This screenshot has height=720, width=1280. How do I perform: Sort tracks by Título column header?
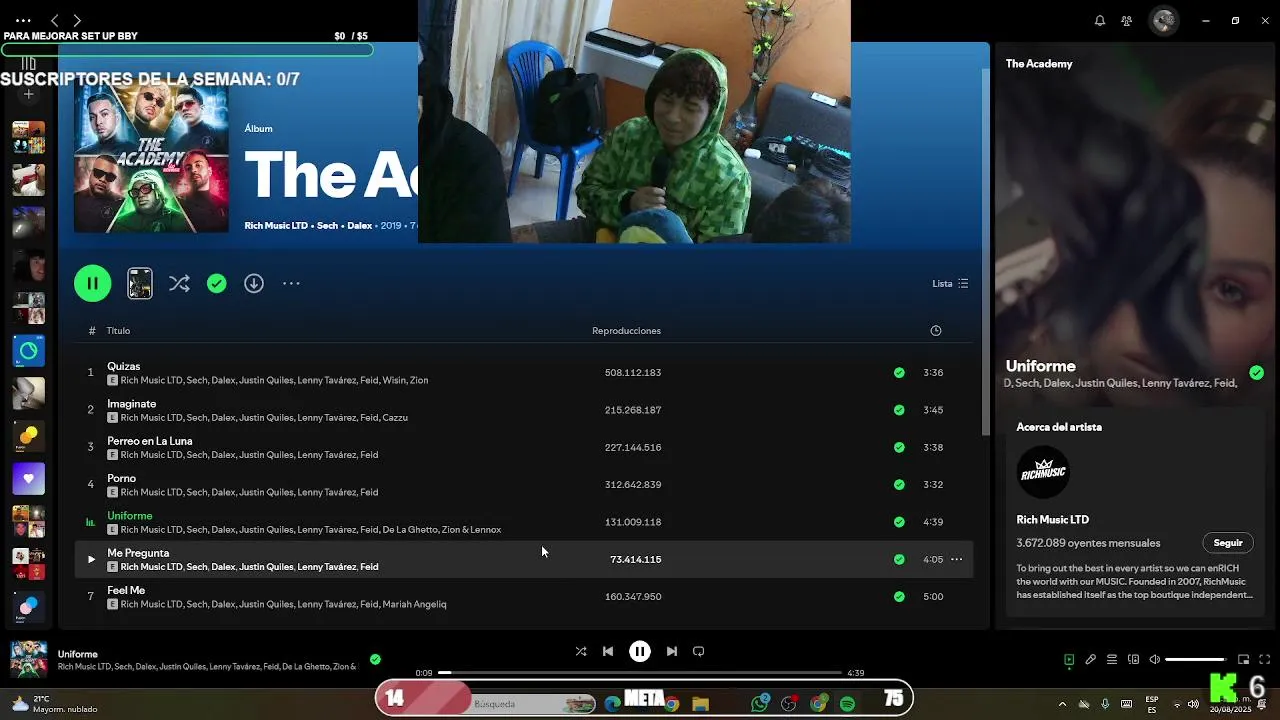click(118, 331)
